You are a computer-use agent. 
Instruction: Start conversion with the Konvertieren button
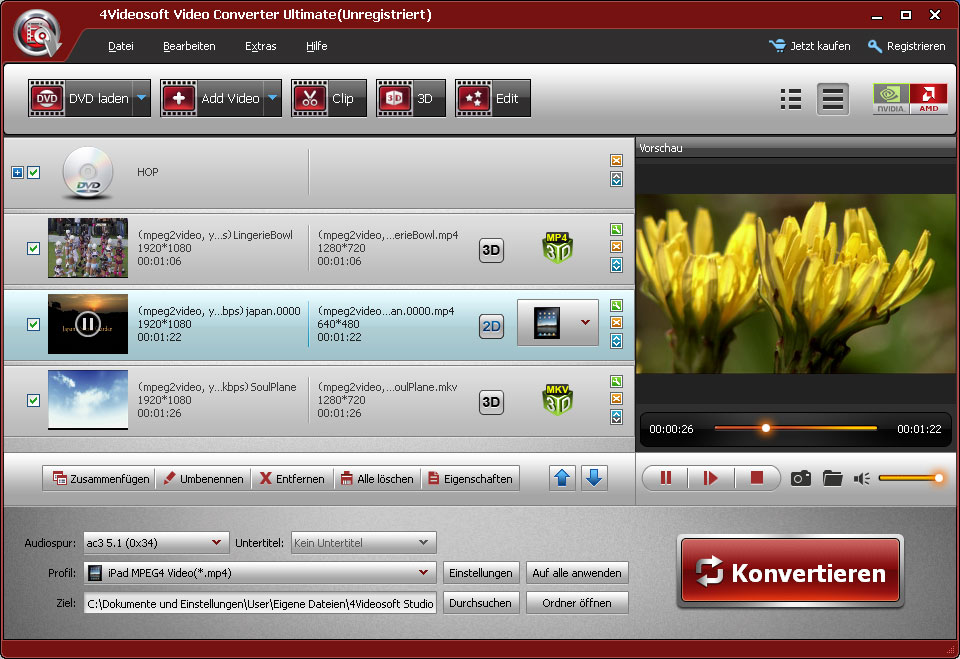click(790, 571)
